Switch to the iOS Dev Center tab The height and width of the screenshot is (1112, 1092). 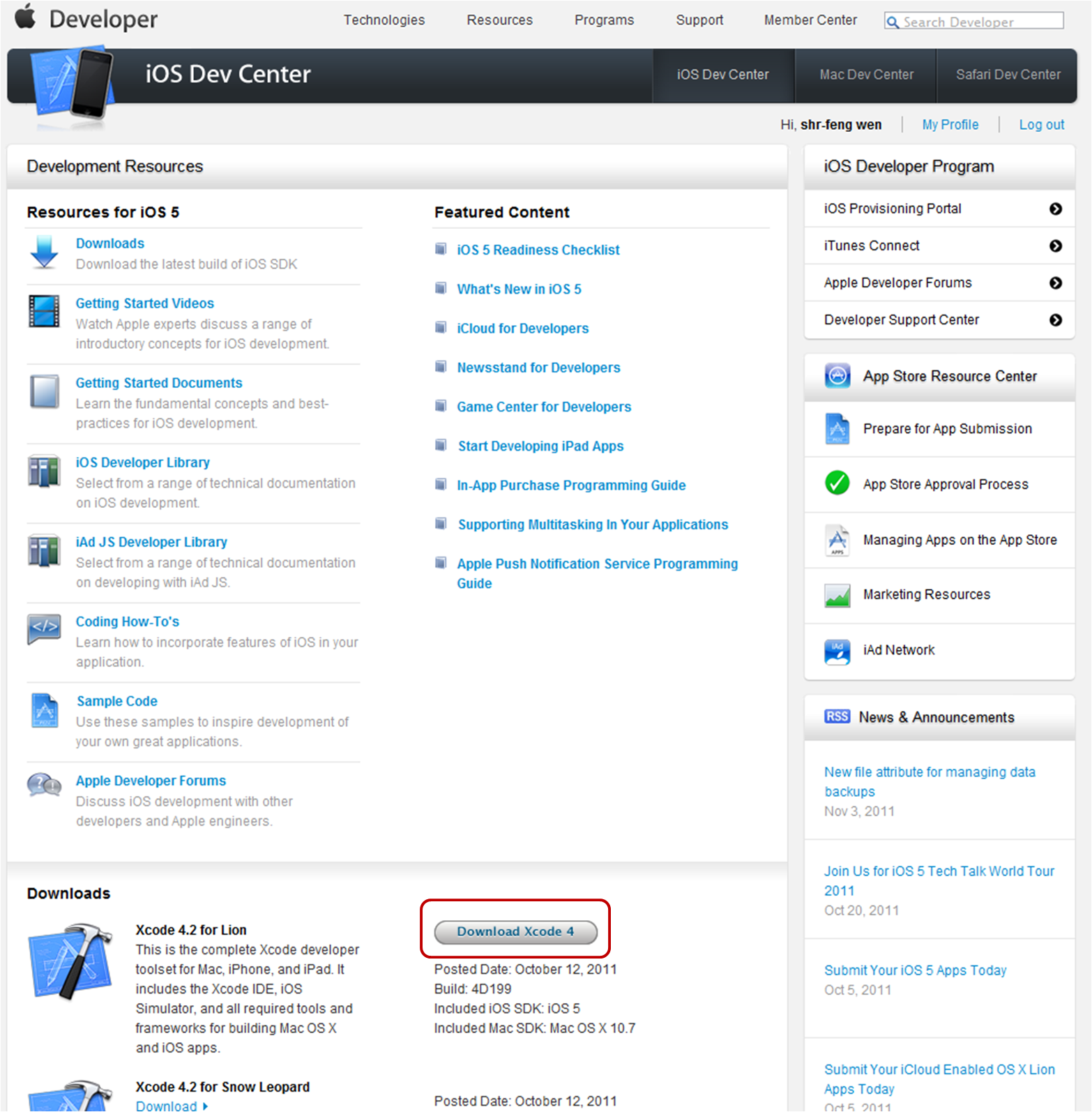click(x=723, y=75)
